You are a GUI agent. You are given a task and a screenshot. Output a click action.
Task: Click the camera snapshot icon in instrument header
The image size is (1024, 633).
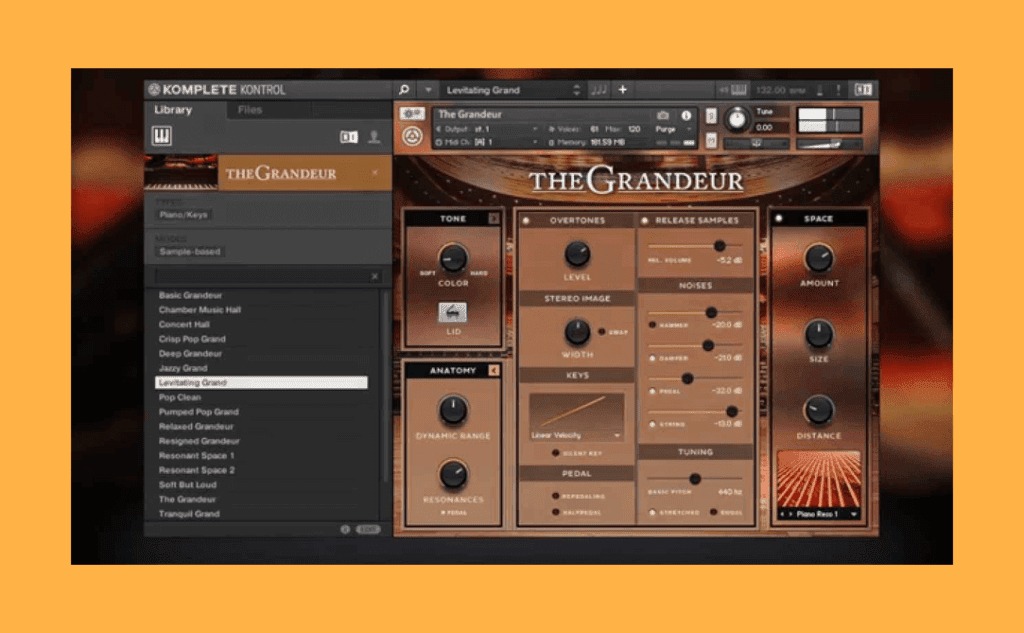click(x=663, y=115)
